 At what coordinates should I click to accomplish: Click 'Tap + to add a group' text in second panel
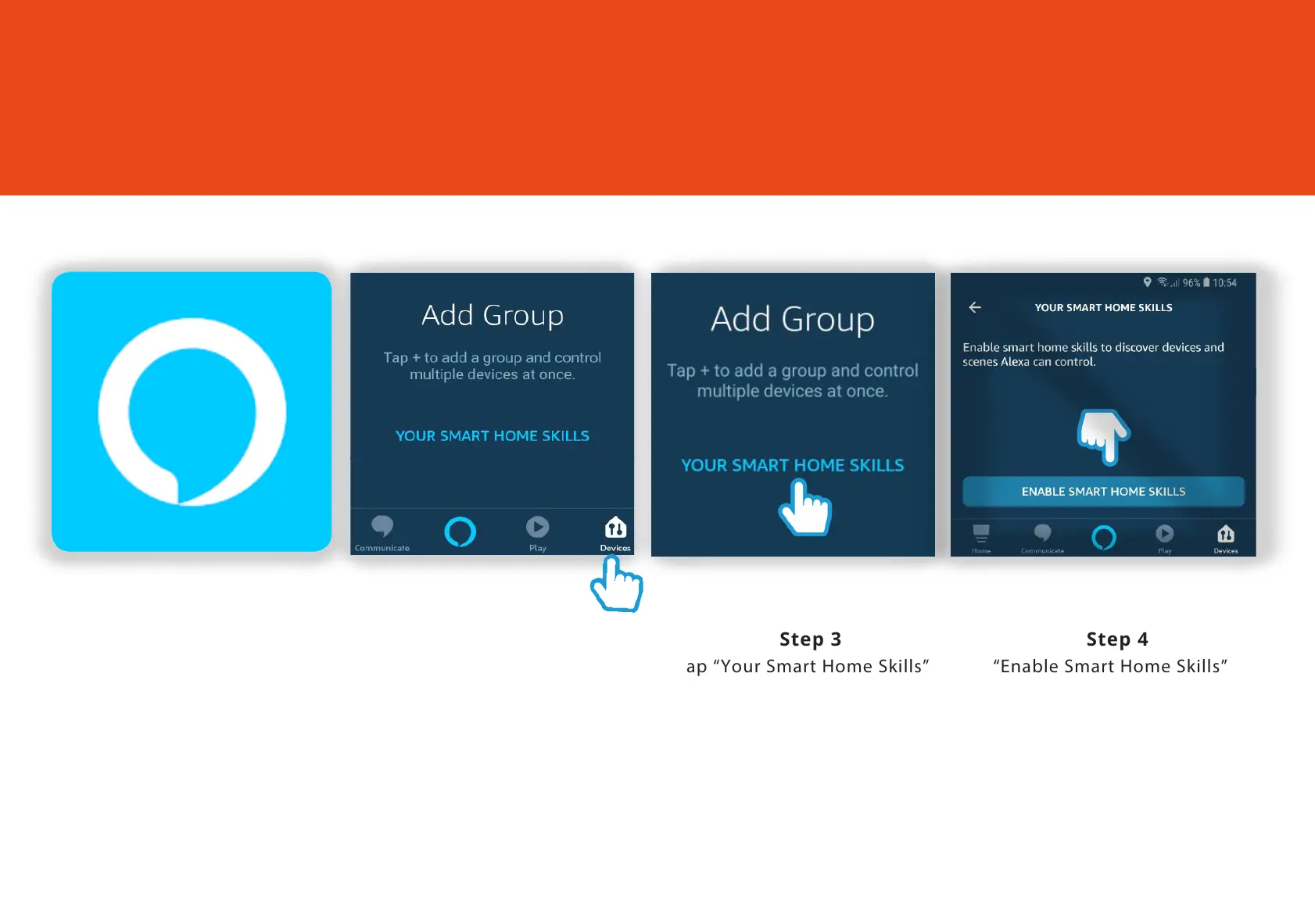tap(493, 366)
